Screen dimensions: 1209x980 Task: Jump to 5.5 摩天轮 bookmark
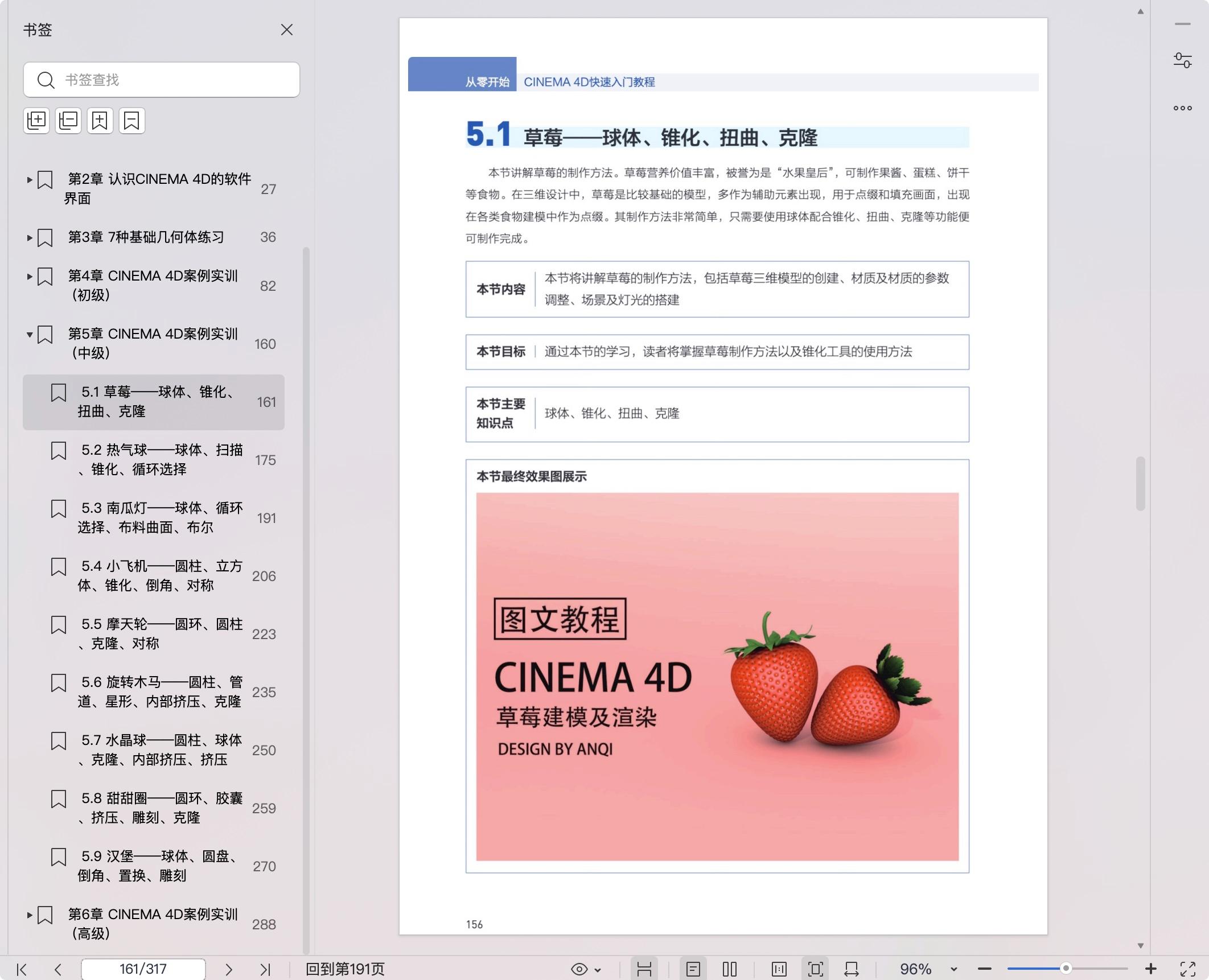coord(160,633)
